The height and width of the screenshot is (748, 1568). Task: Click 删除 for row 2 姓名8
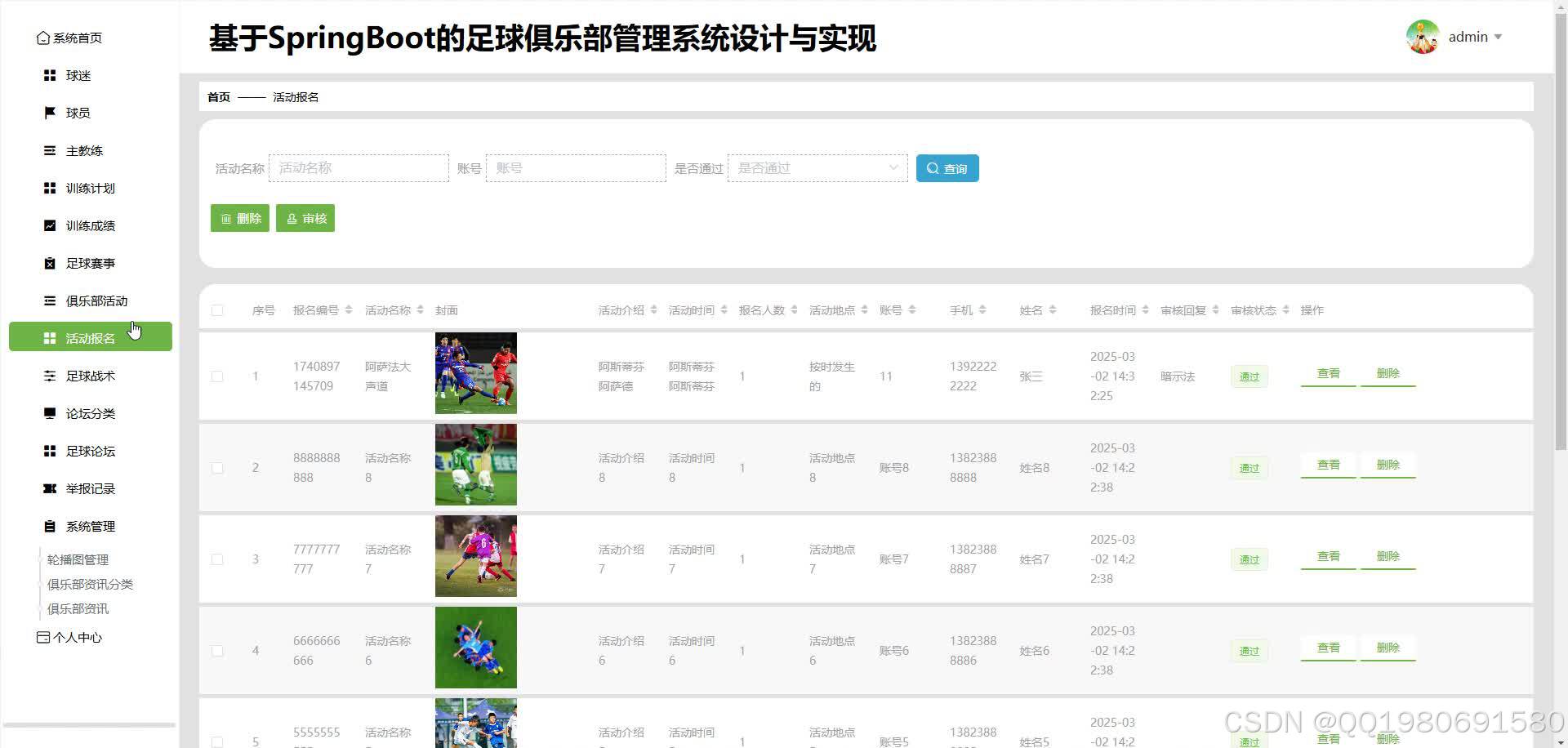pyautogui.click(x=1388, y=465)
